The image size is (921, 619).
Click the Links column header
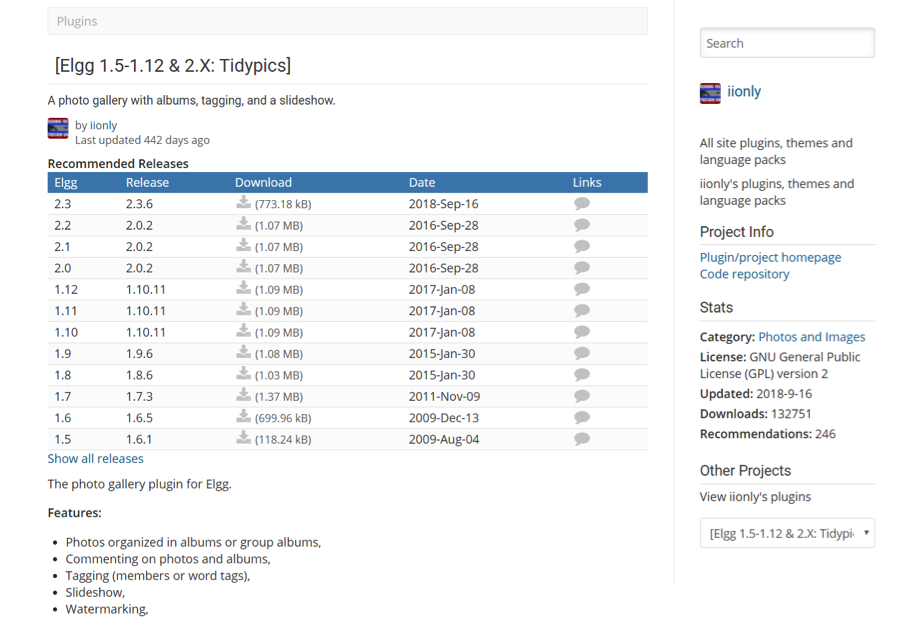point(587,183)
